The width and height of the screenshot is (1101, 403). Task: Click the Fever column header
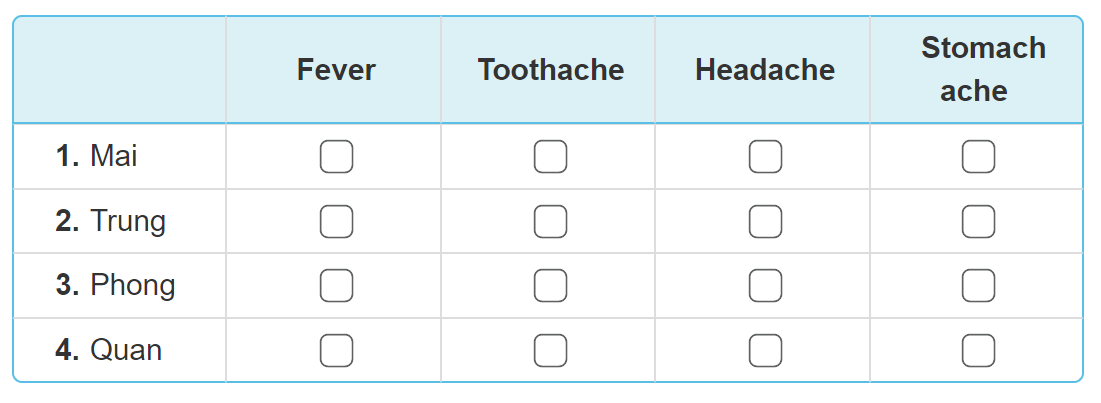coord(336,70)
